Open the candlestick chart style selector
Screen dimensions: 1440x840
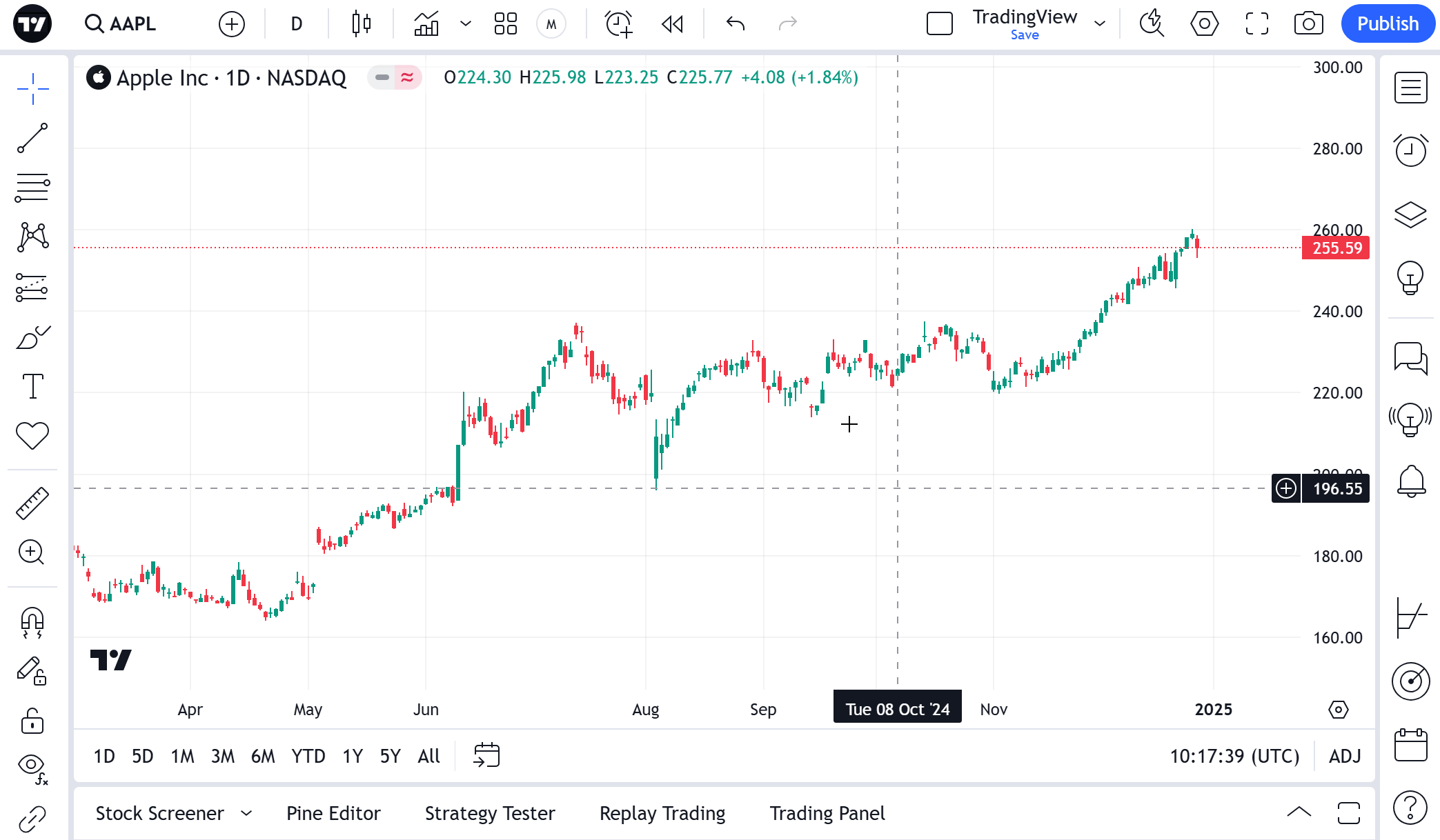coord(361,24)
